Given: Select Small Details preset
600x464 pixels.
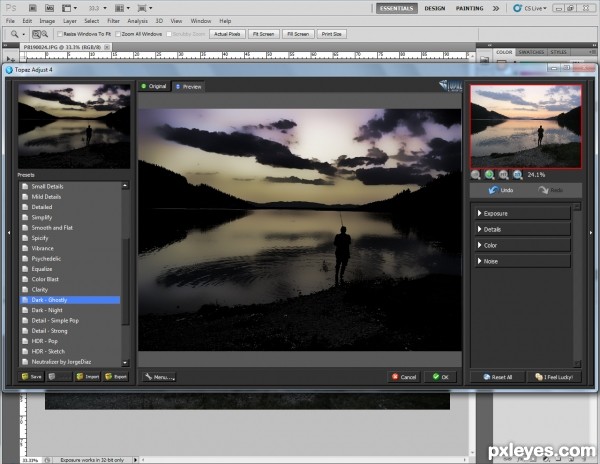Looking at the screenshot, I should click(70, 186).
